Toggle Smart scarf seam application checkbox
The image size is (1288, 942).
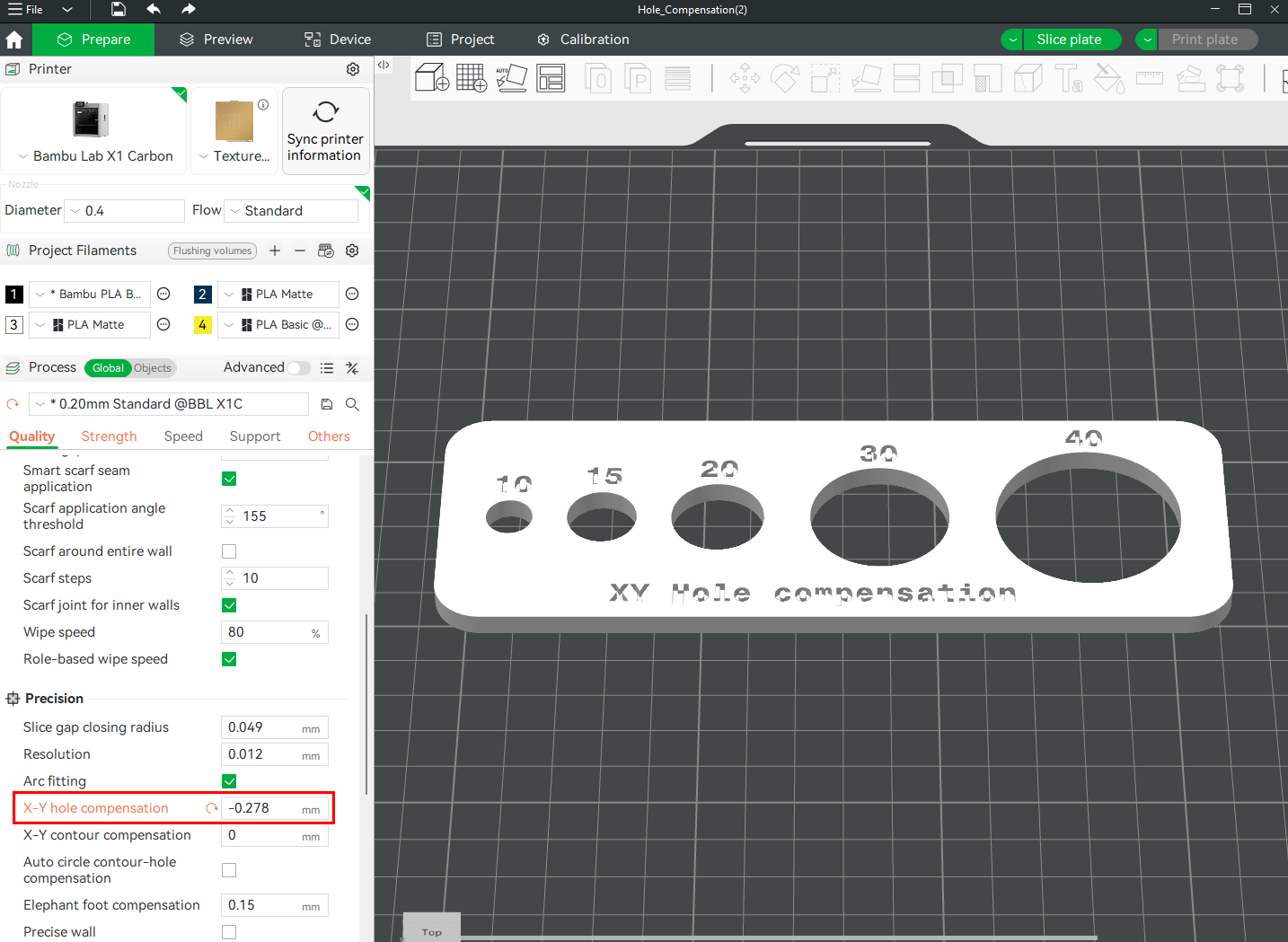click(x=229, y=479)
